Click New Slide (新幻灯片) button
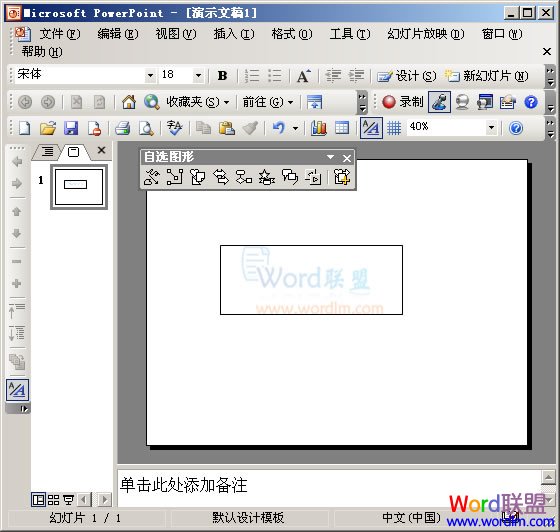The width and height of the screenshot is (560, 532). coord(486,76)
